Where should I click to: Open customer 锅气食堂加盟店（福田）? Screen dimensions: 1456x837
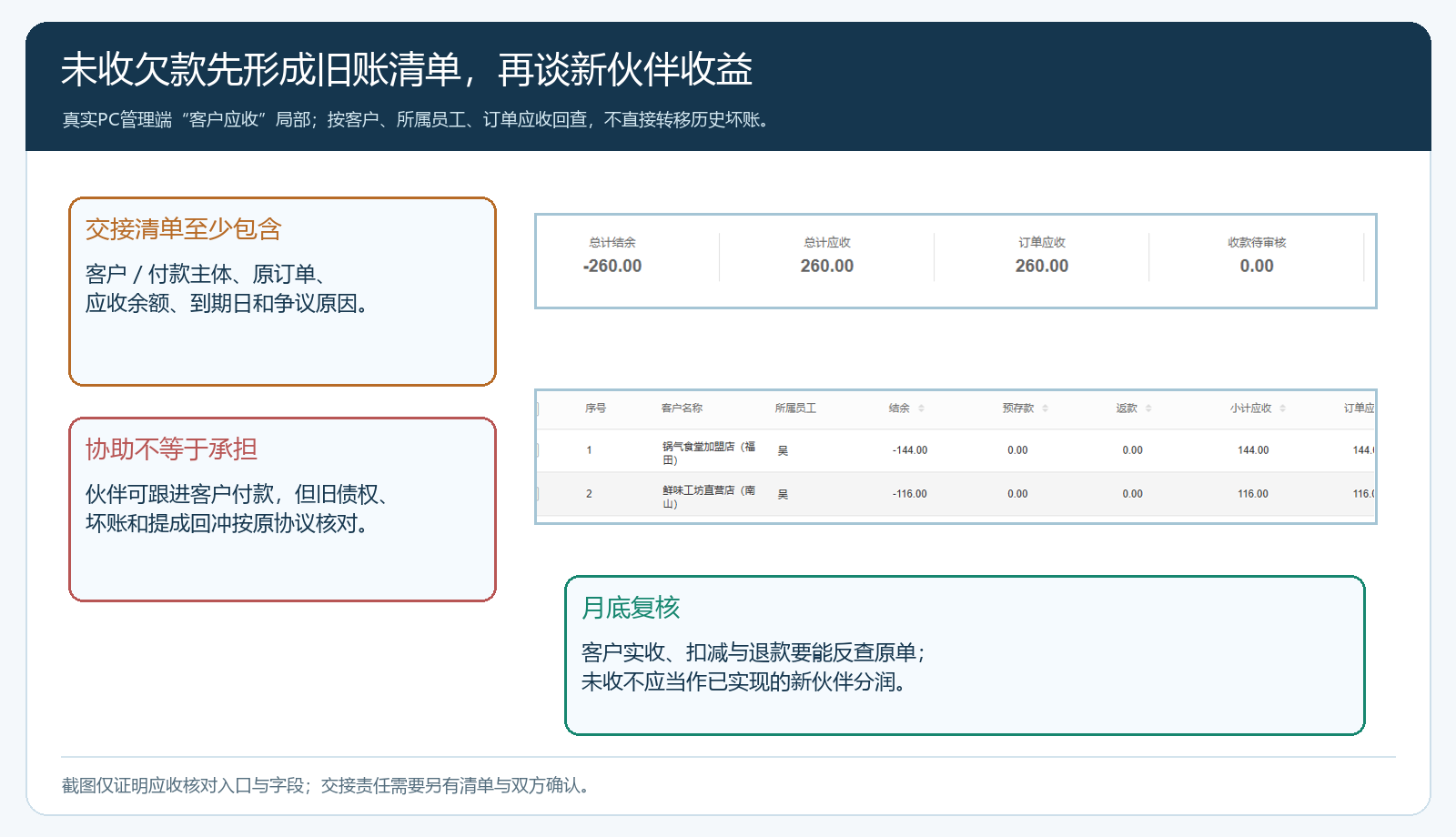point(709,453)
